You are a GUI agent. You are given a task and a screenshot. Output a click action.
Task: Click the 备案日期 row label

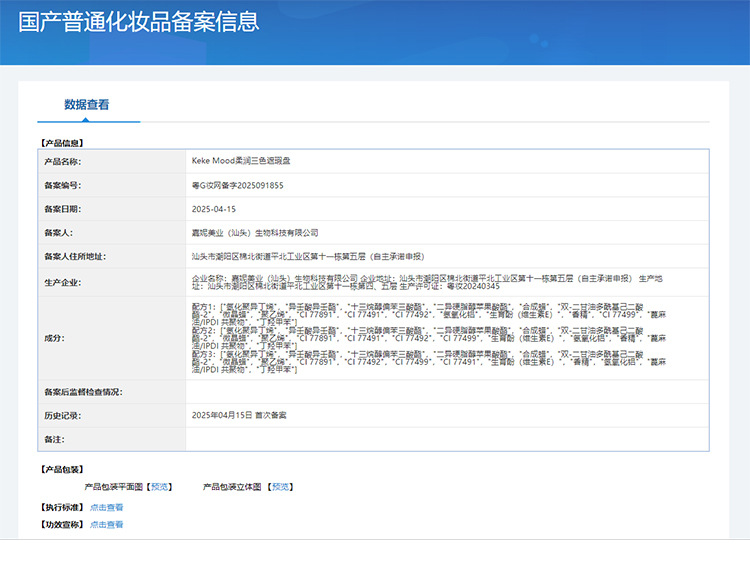coord(63,209)
